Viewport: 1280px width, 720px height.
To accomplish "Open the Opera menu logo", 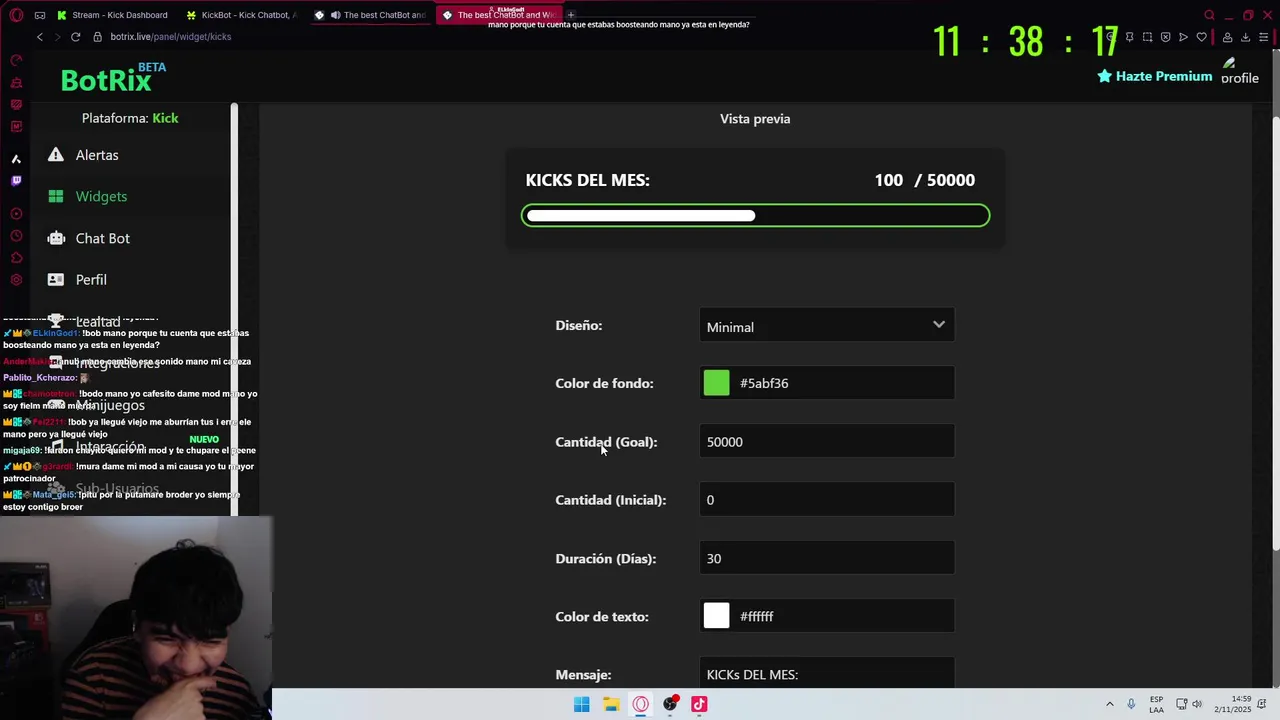I will pos(16,15).
